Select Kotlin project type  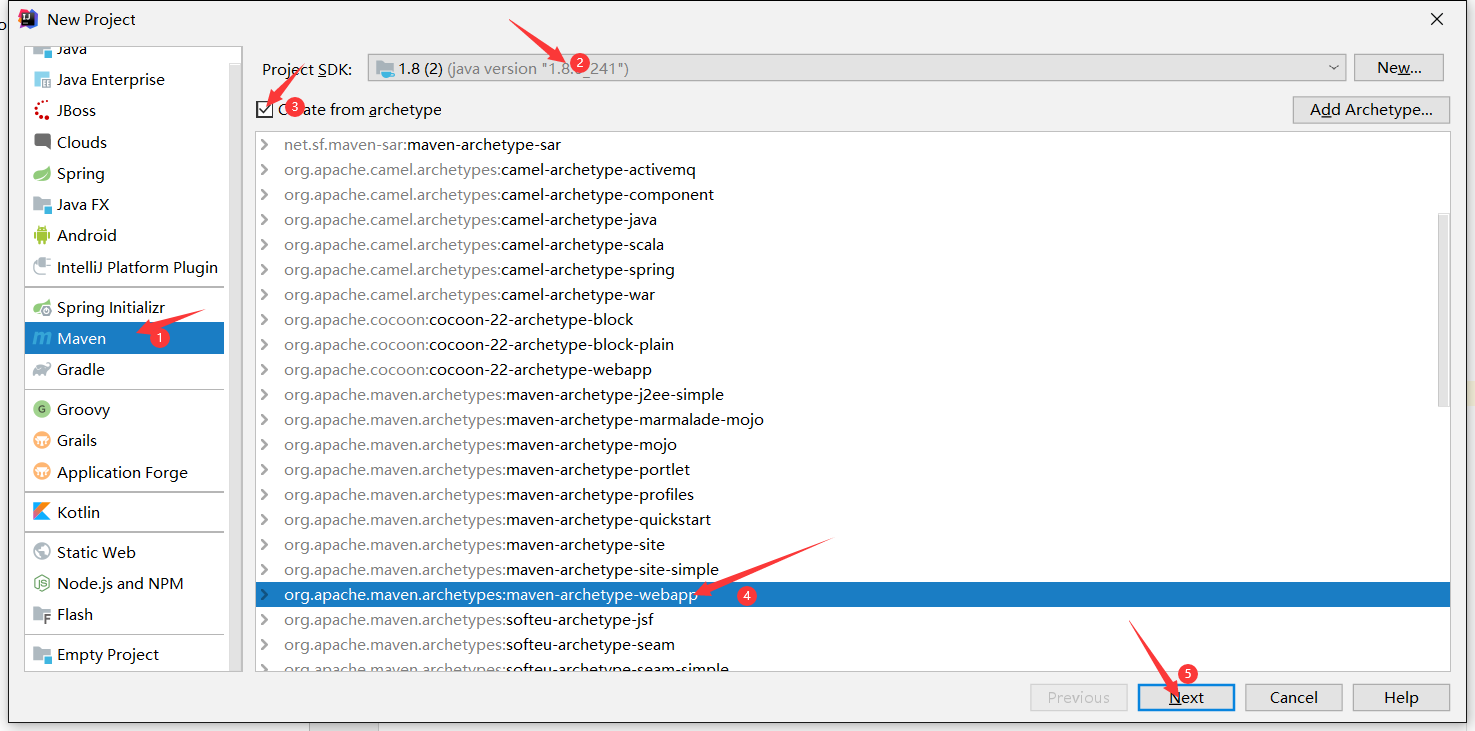click(125, 512)
